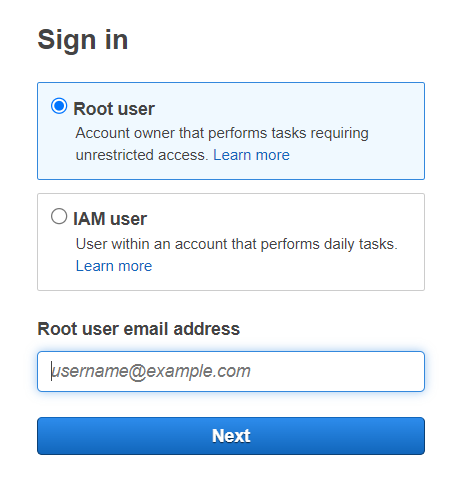Click the blue Next button
This screenshot has height=482, width=471.
pyautogui.click(x=231, y=436)
